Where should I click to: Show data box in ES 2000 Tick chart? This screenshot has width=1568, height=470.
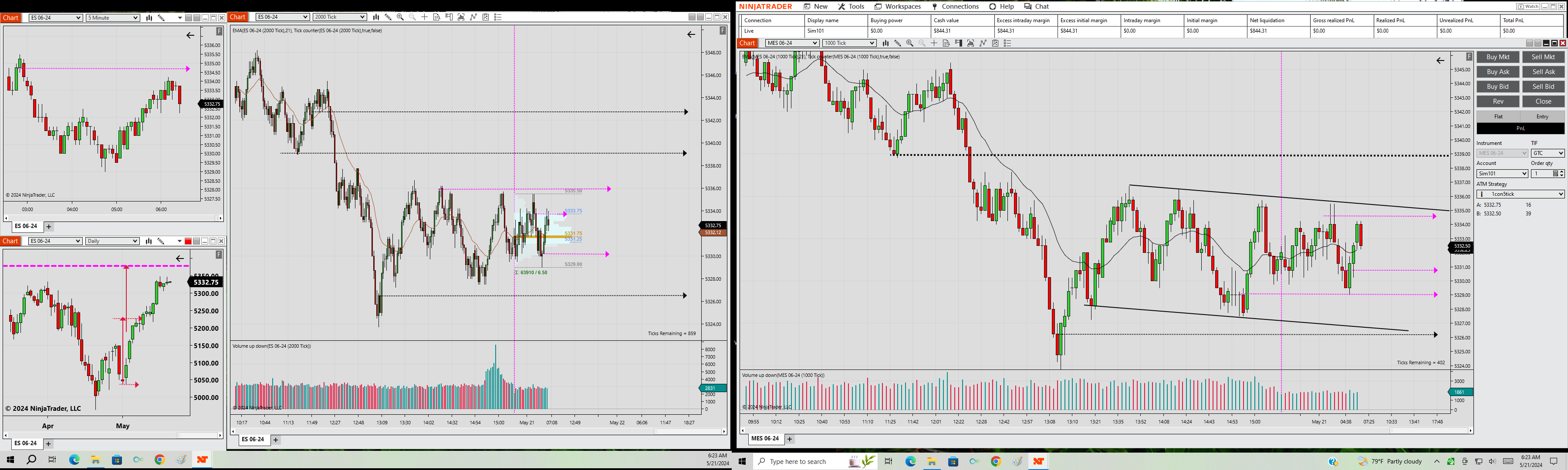(436, 17)
